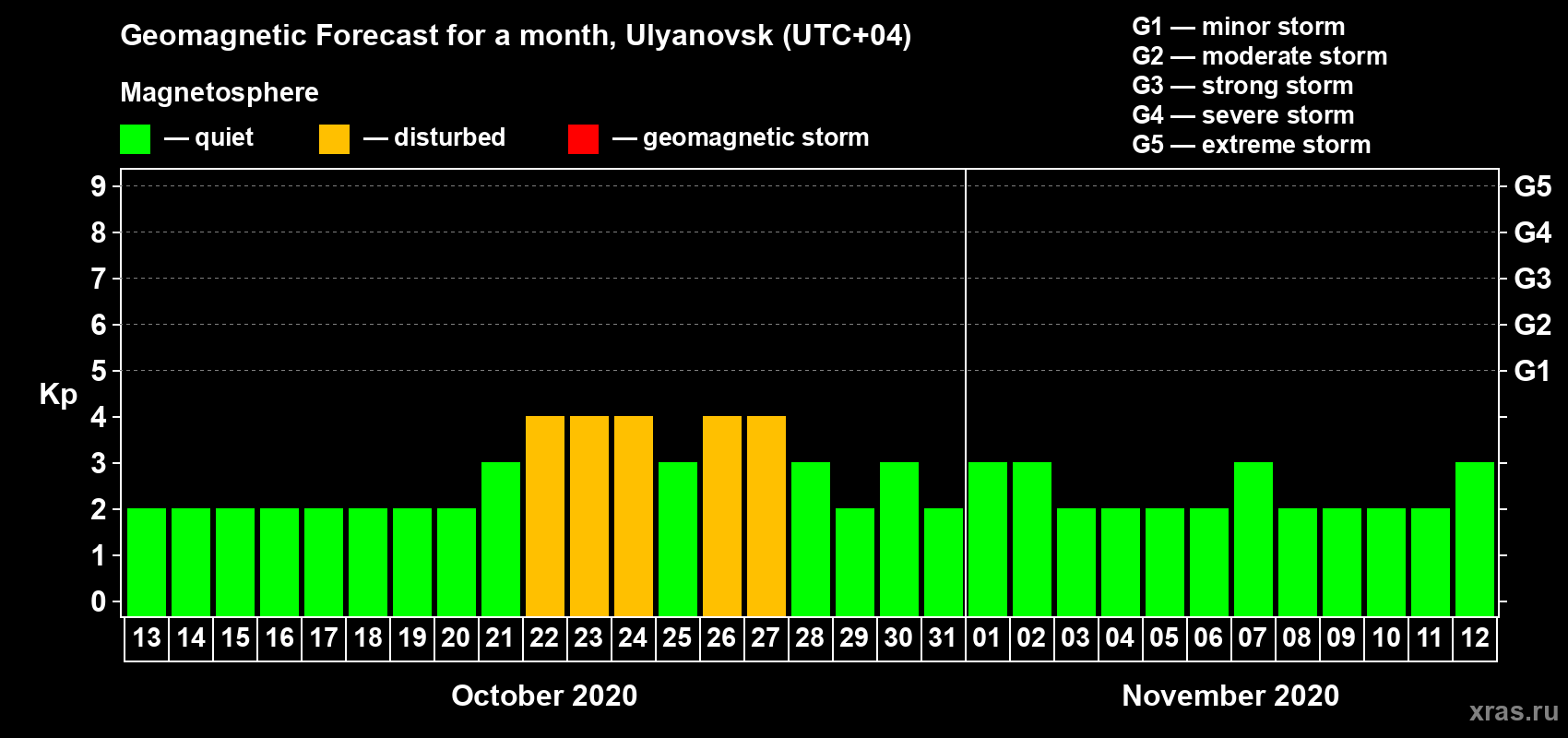Click the 'November 2020' month label
1568x738 pixels.
pos(1230,696)
